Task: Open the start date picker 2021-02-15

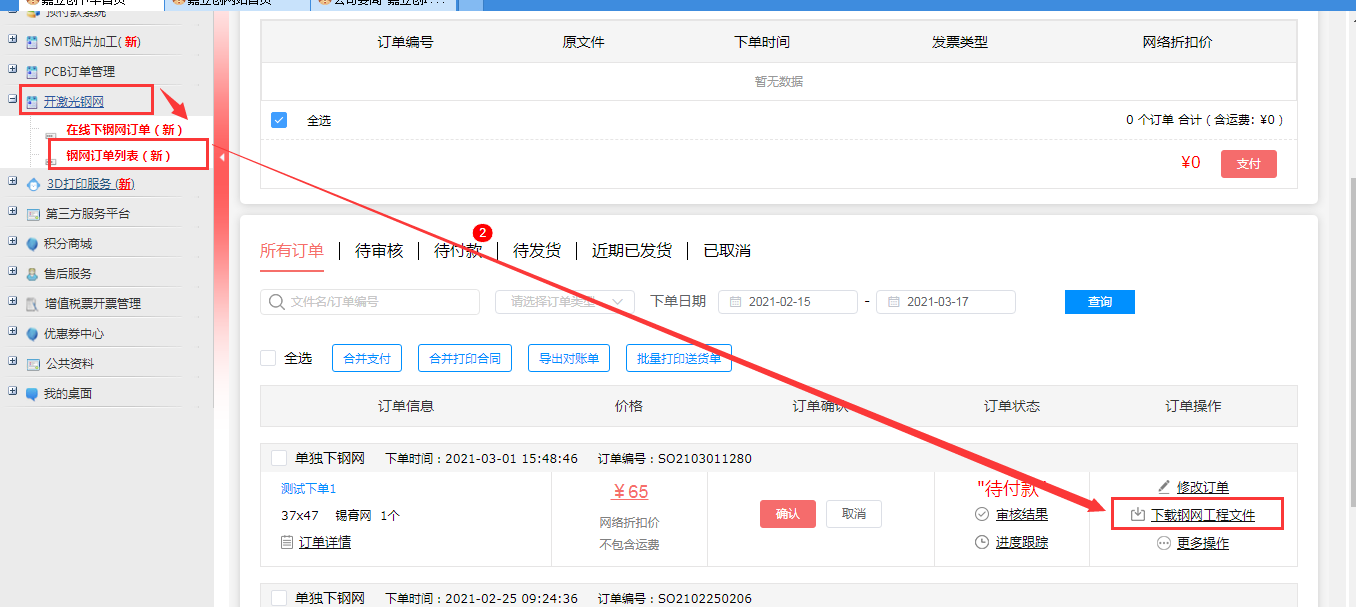Action: pyautogui.click(x=787, y=302)
